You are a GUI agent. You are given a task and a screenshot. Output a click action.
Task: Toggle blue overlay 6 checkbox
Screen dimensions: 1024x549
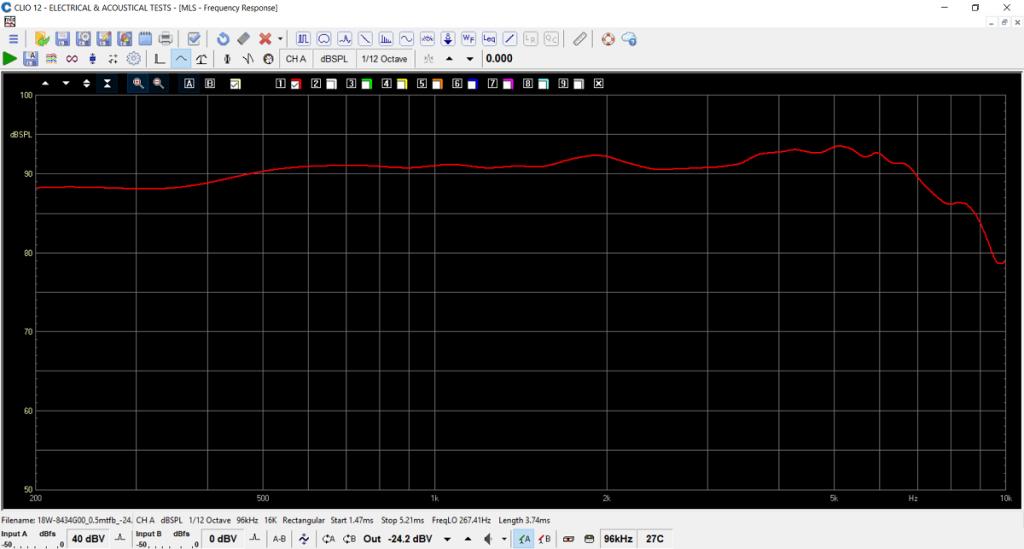tap(472, 84)
